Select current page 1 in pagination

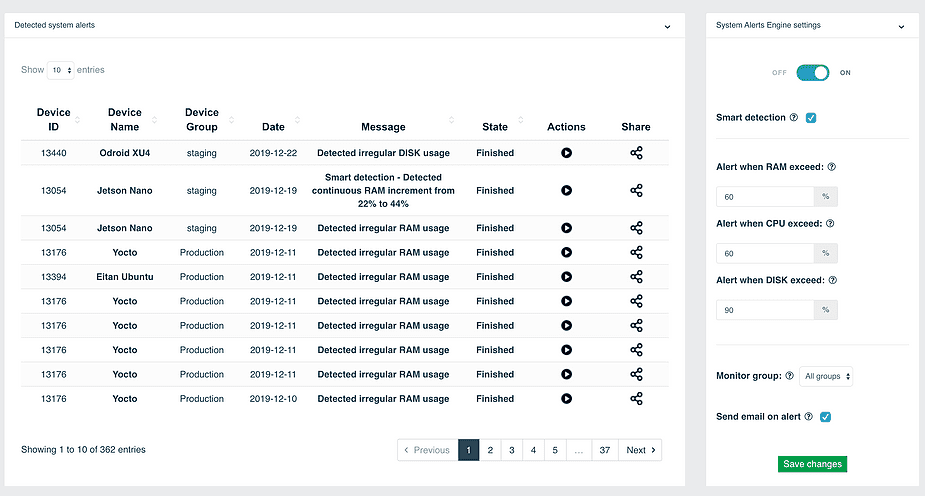point(468,450)
